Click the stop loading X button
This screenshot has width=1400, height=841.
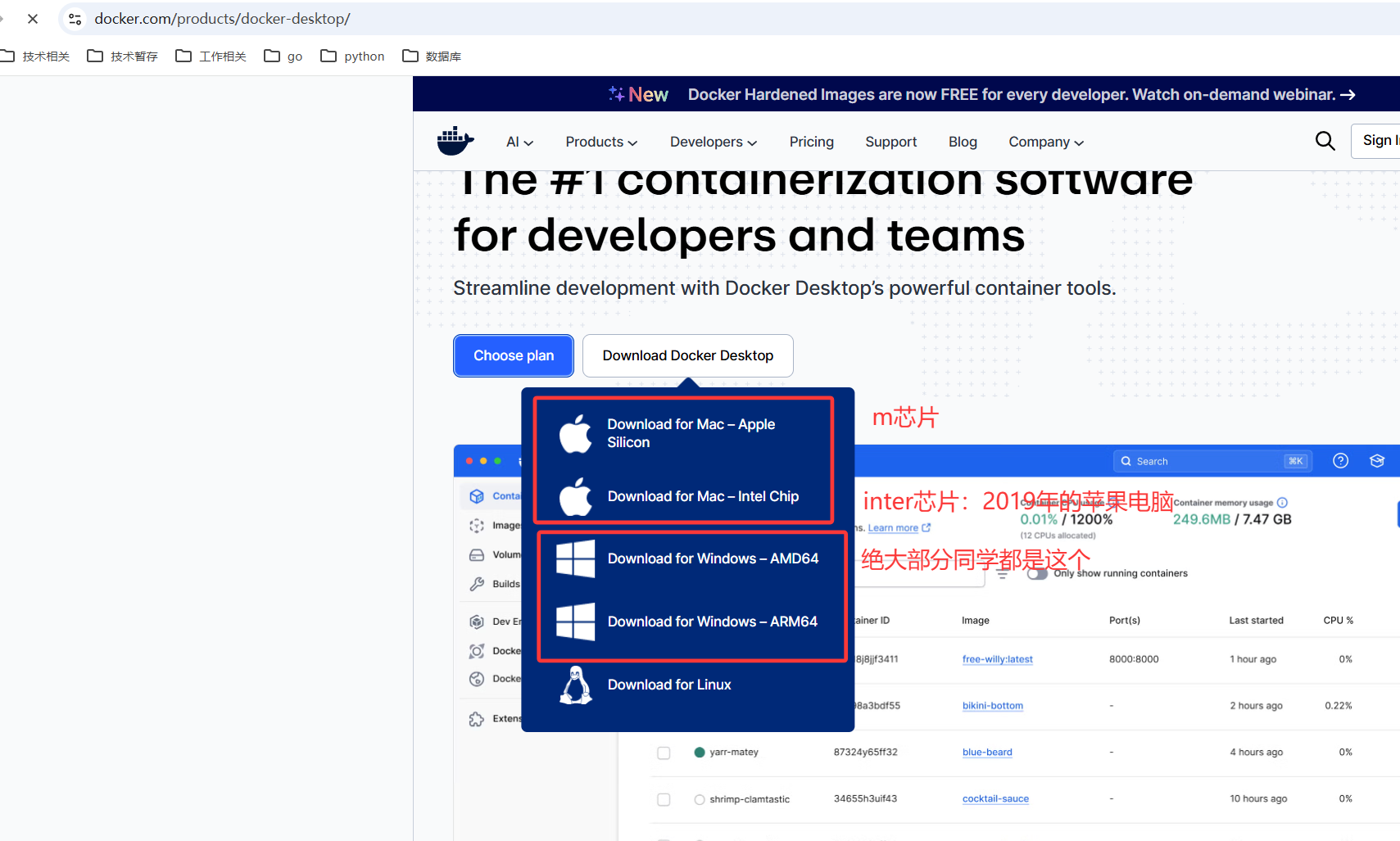click(x=33, y=18)
